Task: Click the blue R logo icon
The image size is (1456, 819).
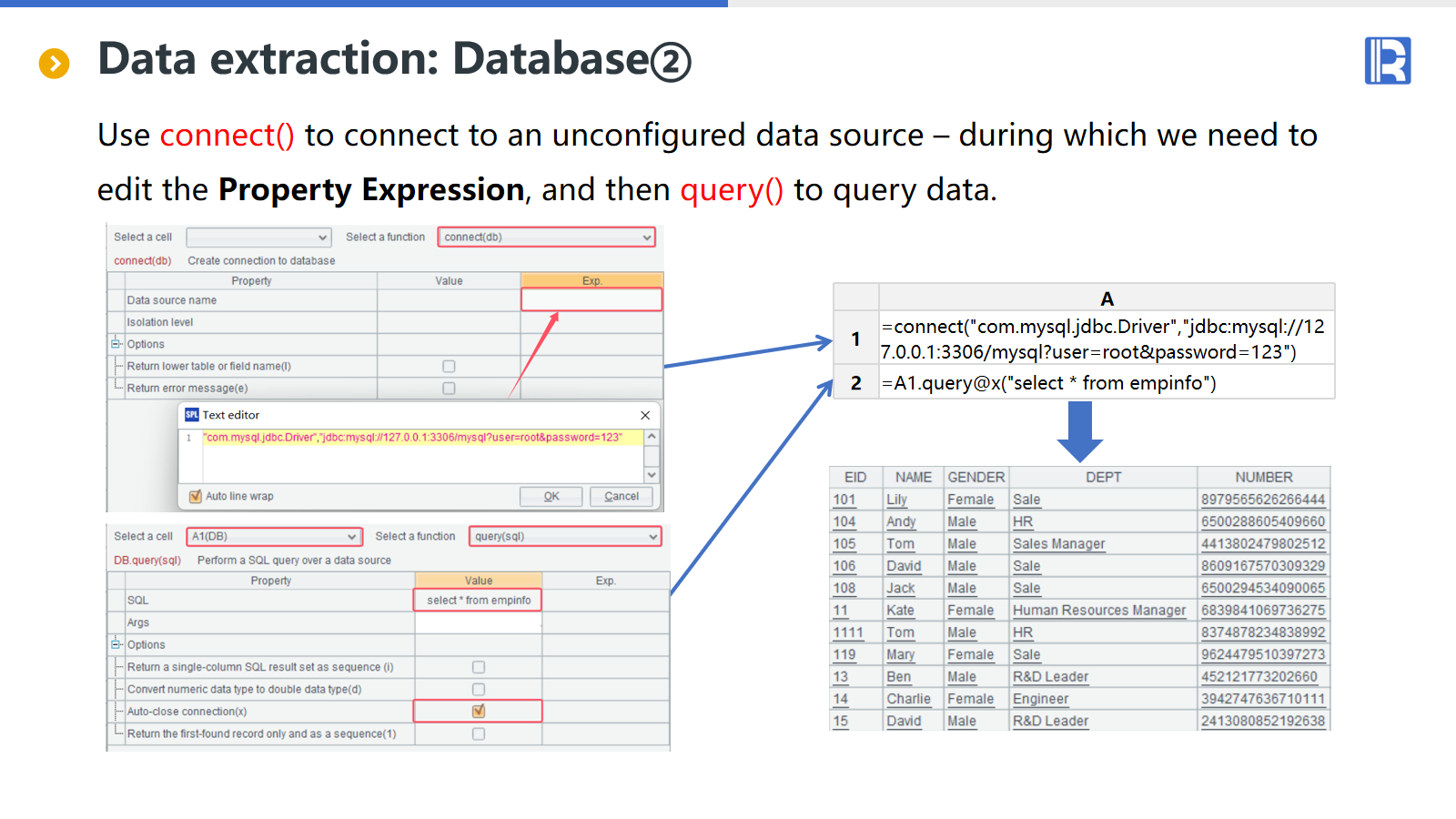Action: coord(1387,61)
